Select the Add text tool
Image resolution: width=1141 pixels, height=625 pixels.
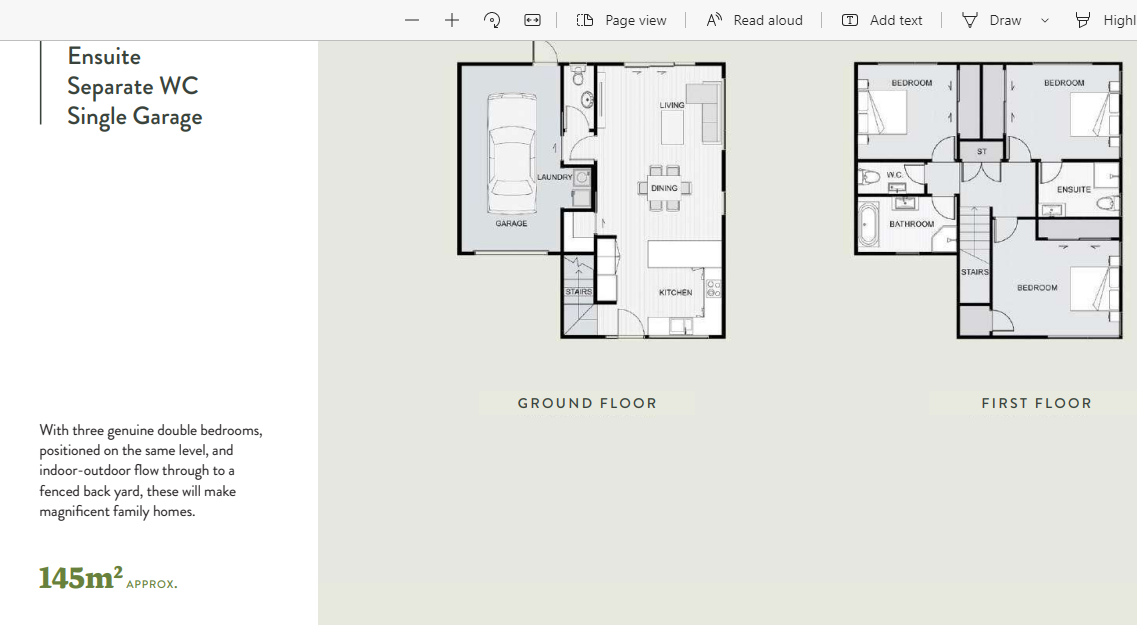(x=882, y=20)
